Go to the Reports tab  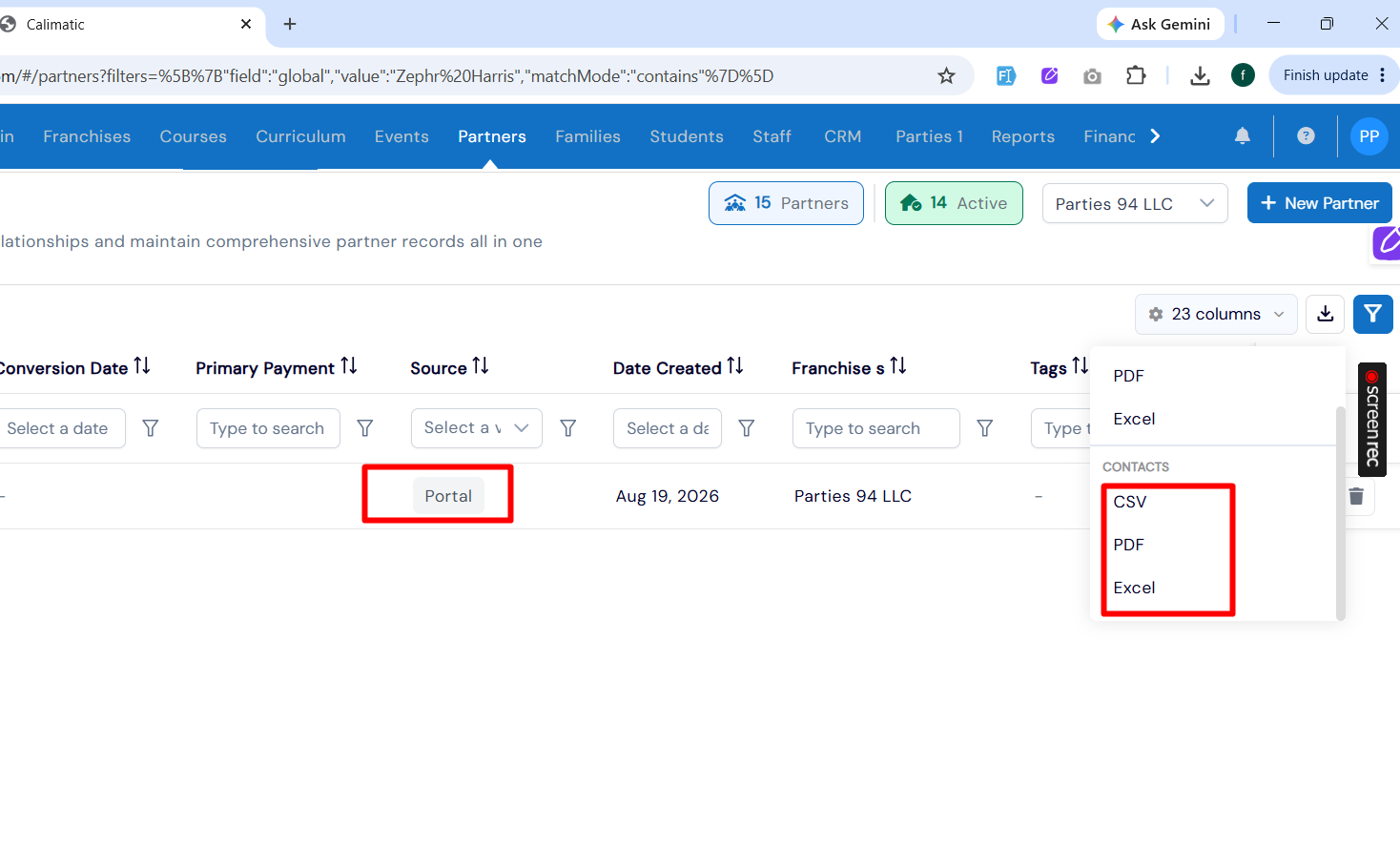tap(1023, 136)
